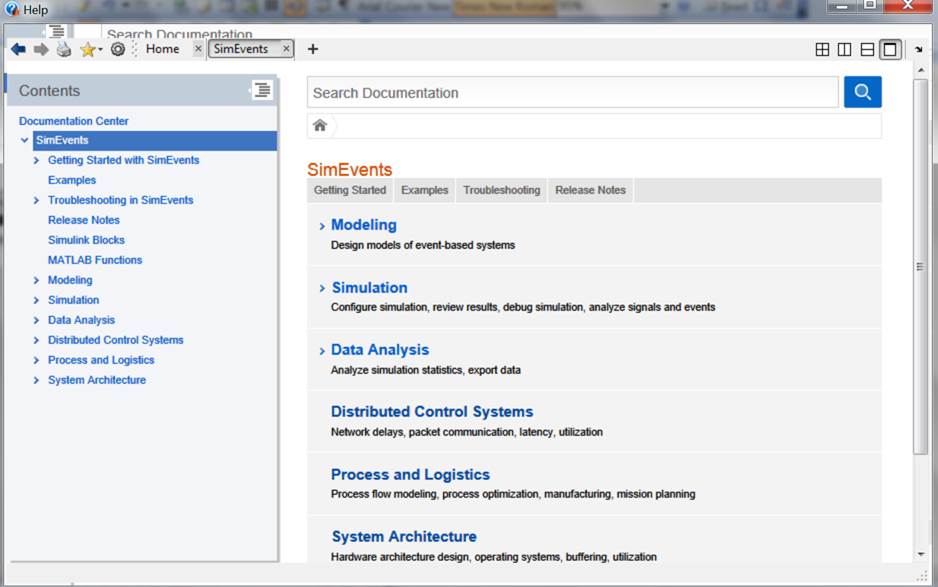Image resolution: width=938 pixels, height=587 pixels.
Task: Open the help preferences gear
Action: (x=117, y=49)
